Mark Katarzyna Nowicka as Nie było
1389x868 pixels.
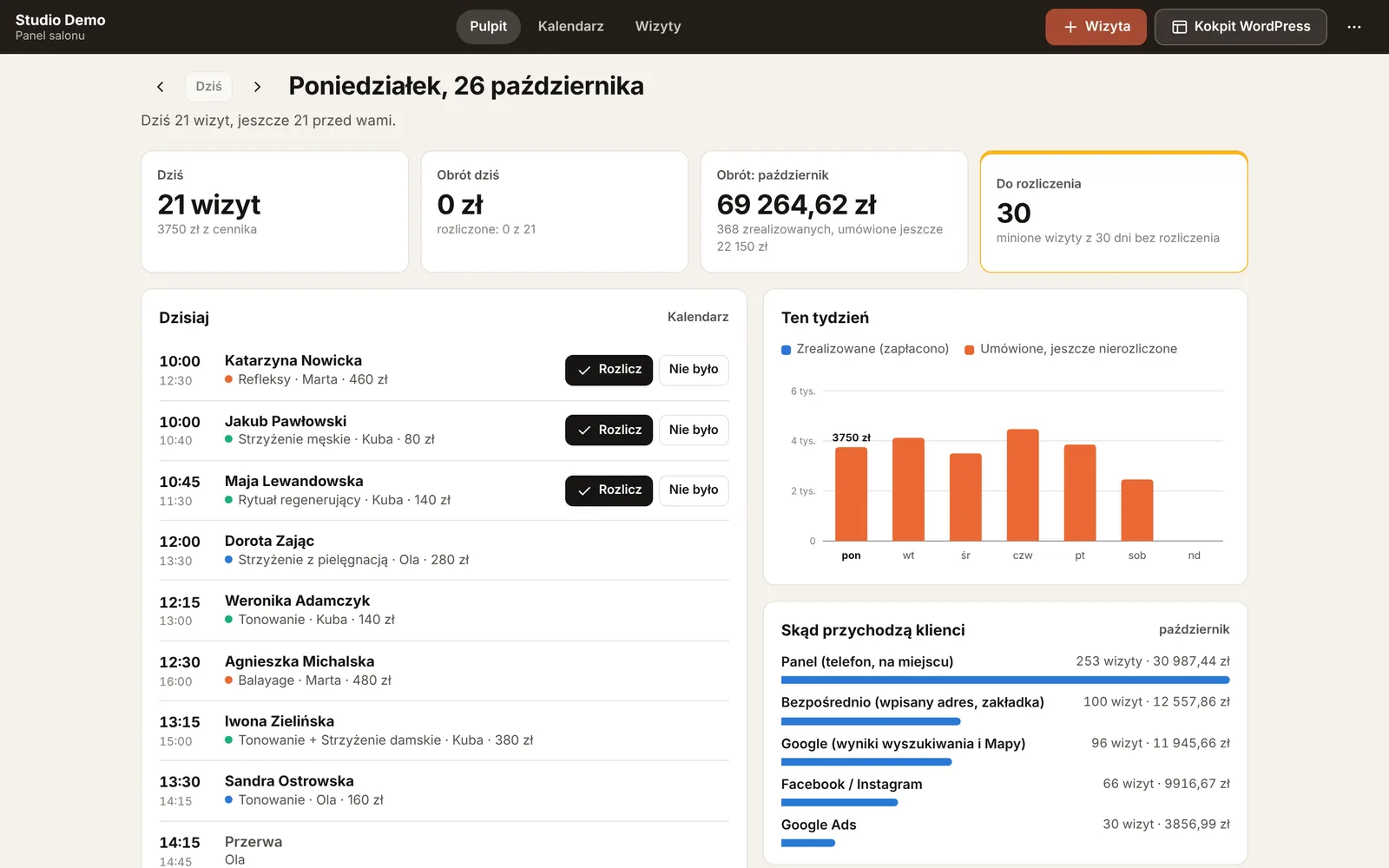694,370
